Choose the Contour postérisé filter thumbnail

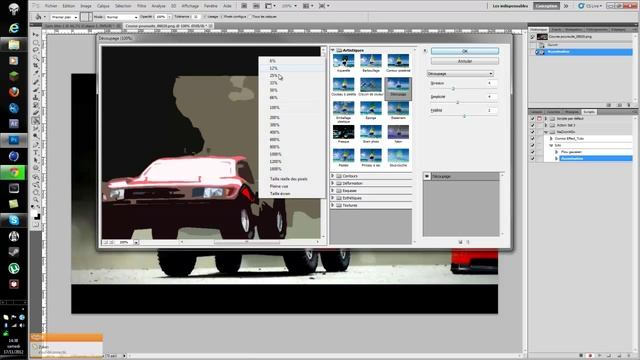pyautogui.click(x=398, y=63)
